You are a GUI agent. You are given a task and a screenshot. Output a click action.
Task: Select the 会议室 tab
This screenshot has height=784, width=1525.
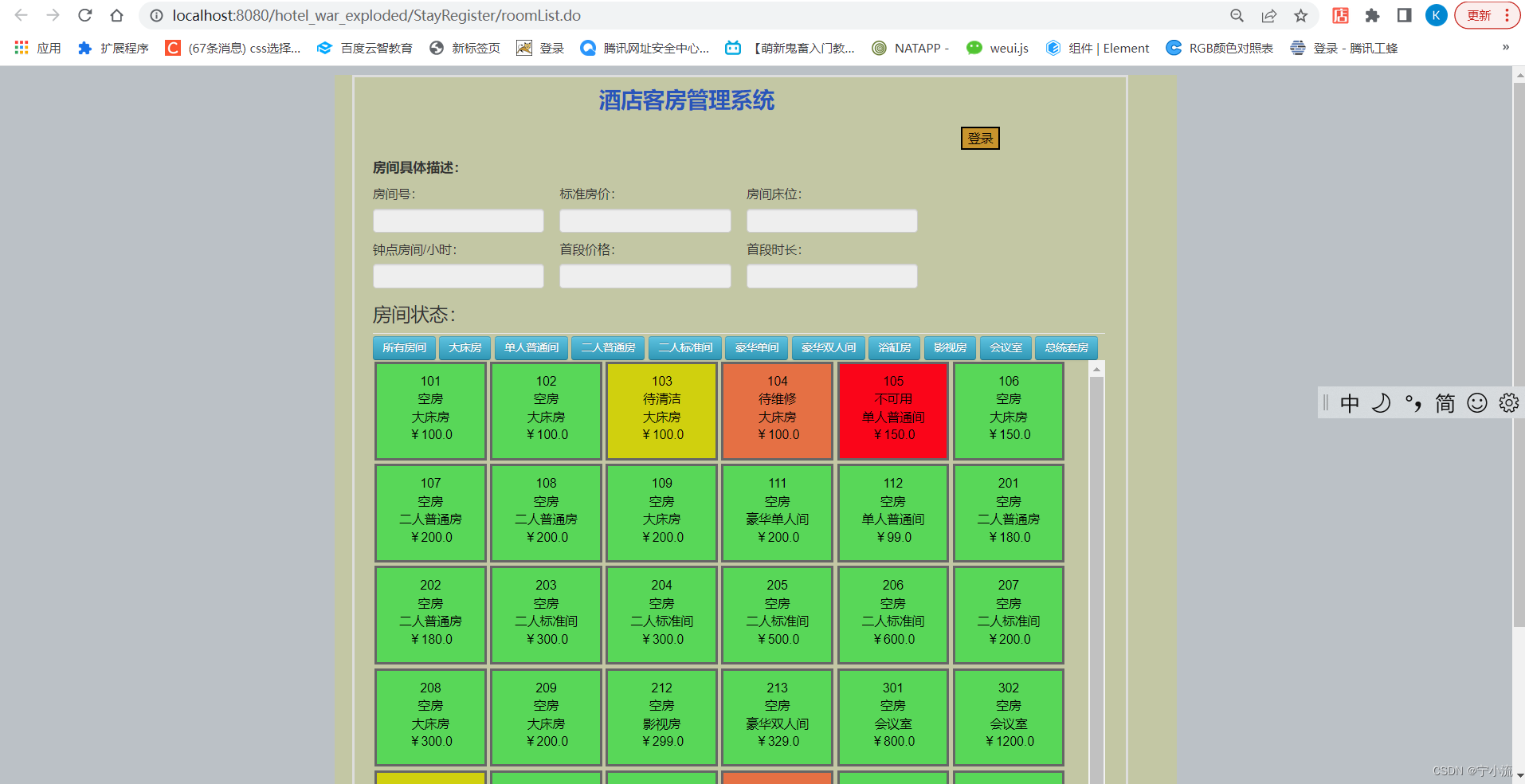point(1006,348)
